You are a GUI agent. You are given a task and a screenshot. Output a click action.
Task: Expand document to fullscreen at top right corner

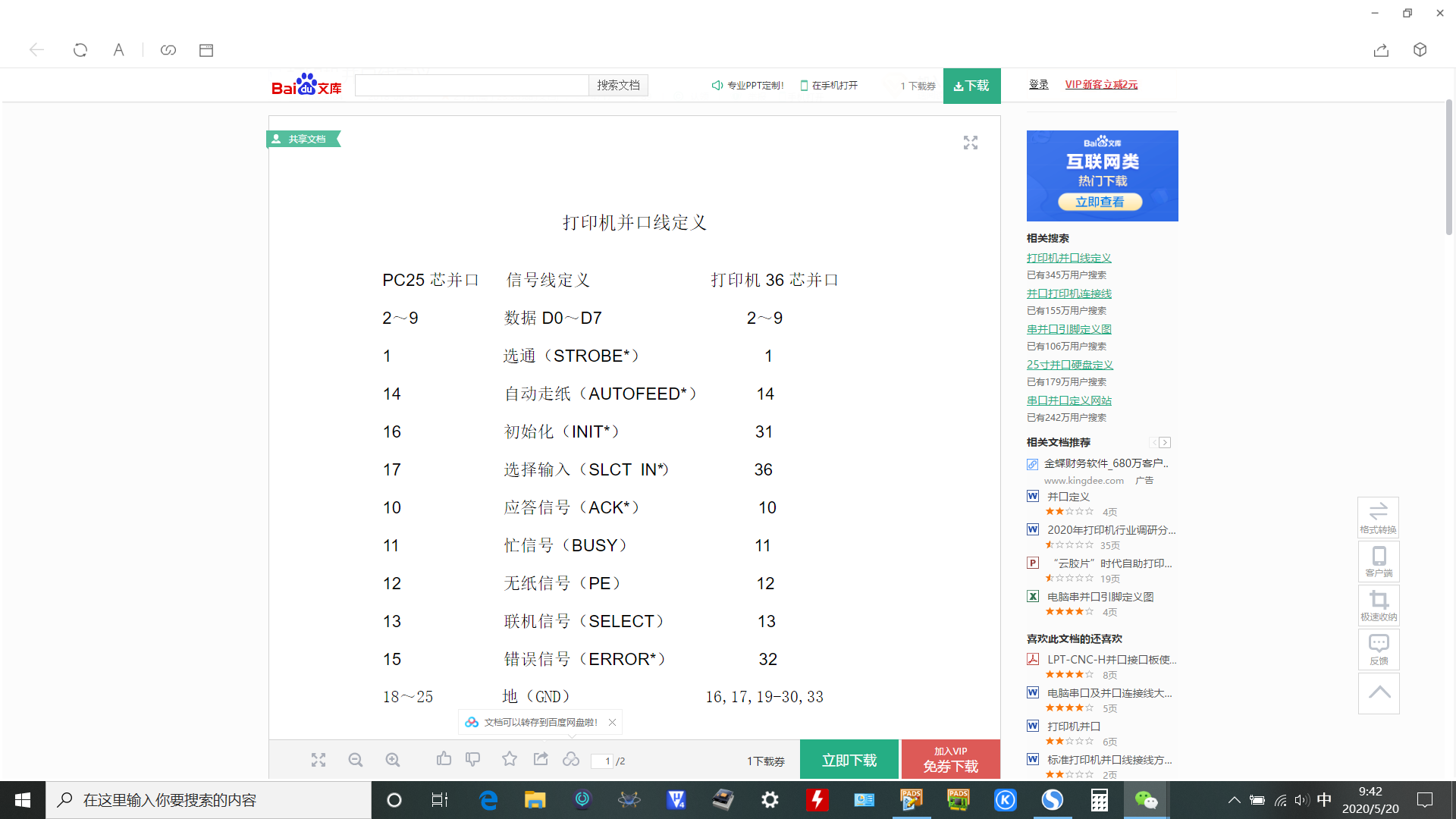tap(971, 143)
